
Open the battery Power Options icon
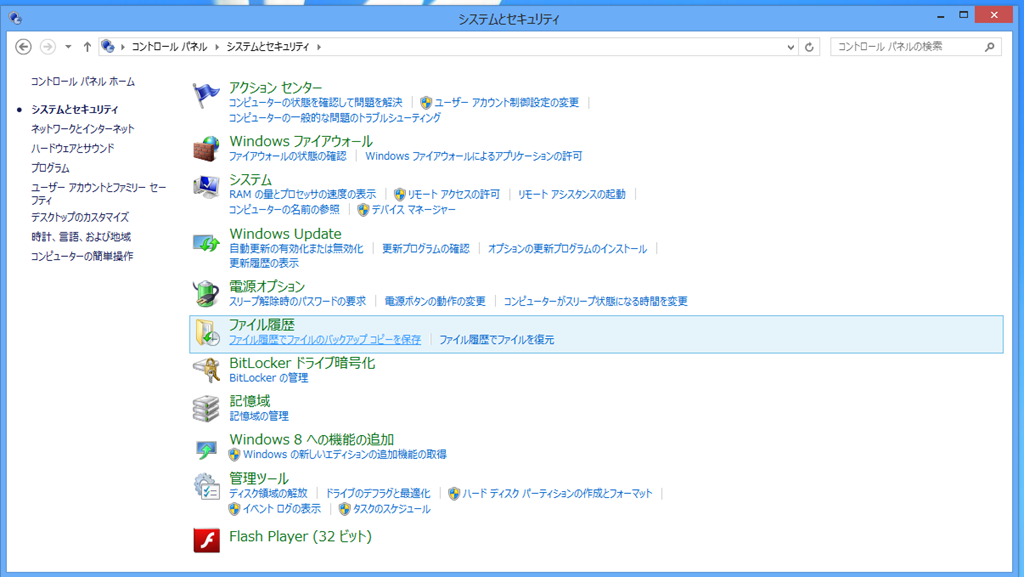point(206,293)
